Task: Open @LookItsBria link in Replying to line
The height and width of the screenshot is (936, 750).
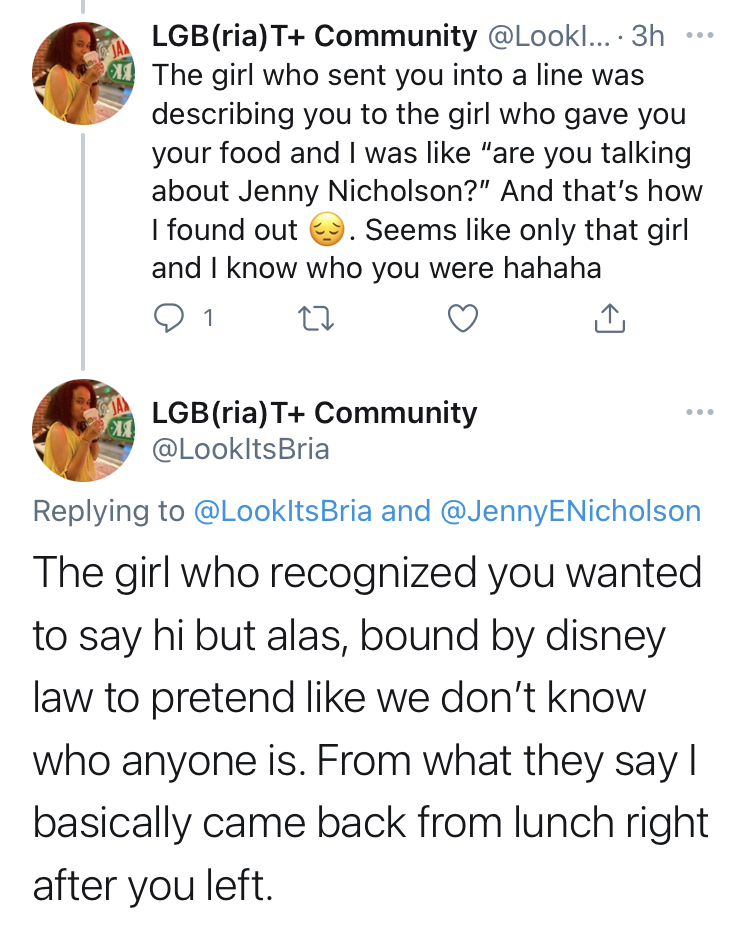Action: (x=283, y=511)
